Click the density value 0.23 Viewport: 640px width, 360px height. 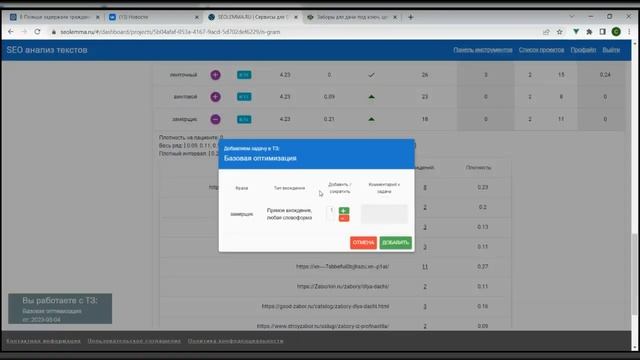tap(482, 187)
